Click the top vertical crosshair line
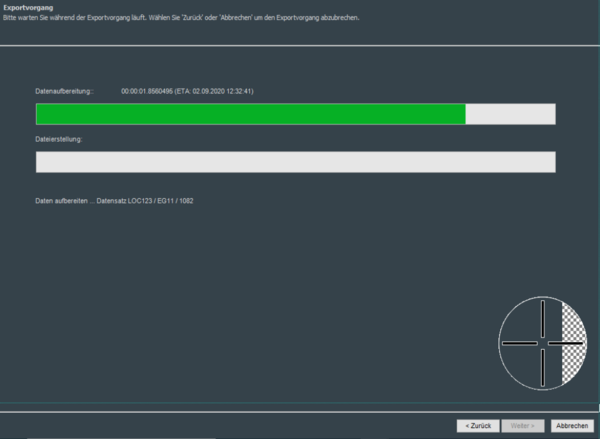Screen dimensions: 600x439 click(x=543, y=318)
